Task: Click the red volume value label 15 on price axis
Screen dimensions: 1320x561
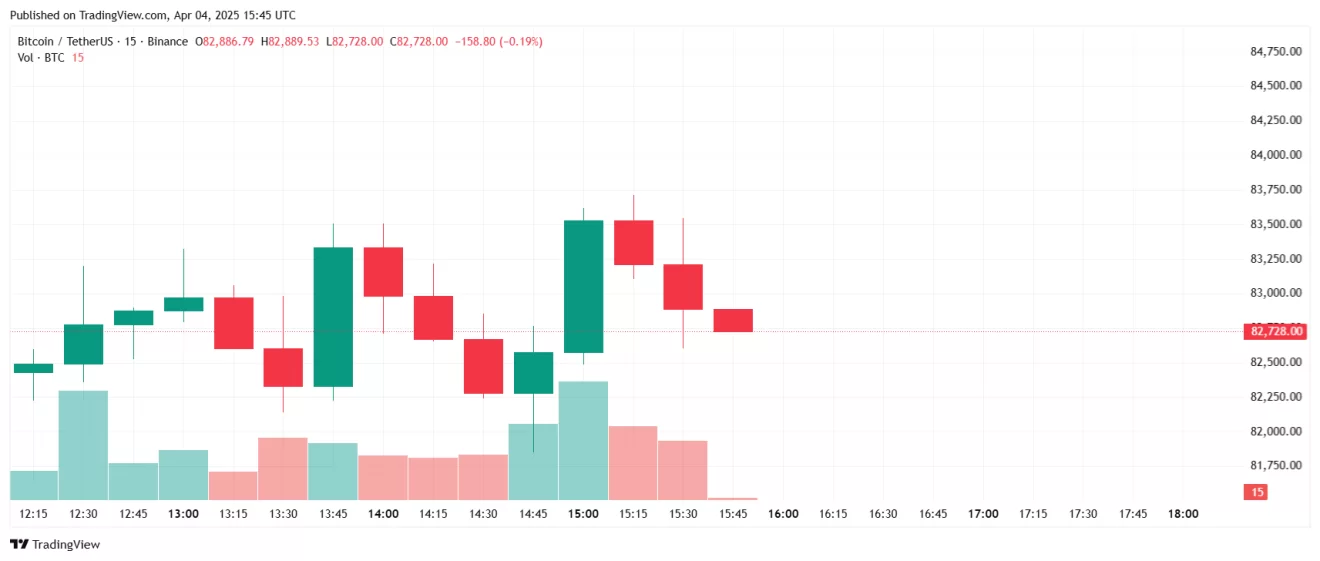Action: coord(1257,492)
